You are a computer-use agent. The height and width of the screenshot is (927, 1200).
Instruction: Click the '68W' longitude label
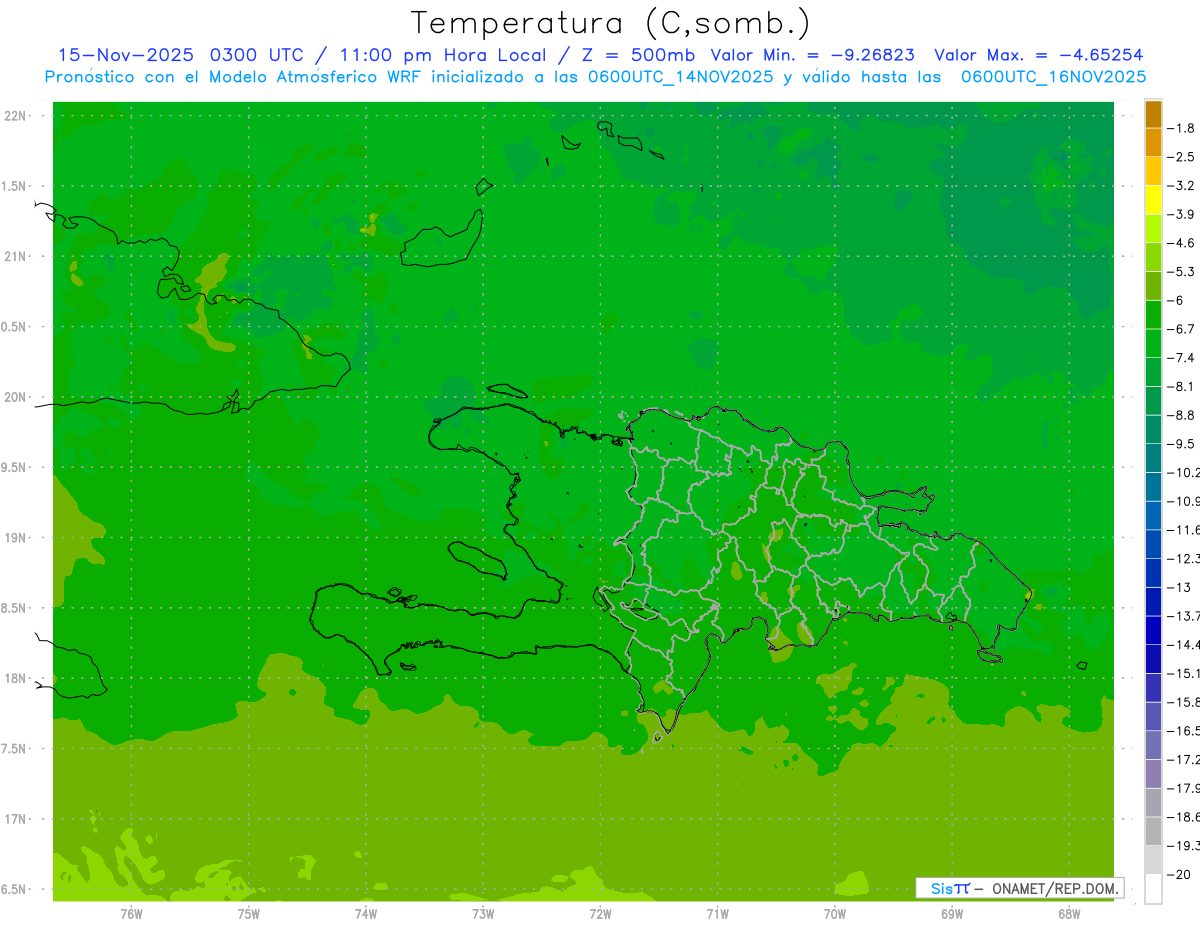[x=1069, y=914]
